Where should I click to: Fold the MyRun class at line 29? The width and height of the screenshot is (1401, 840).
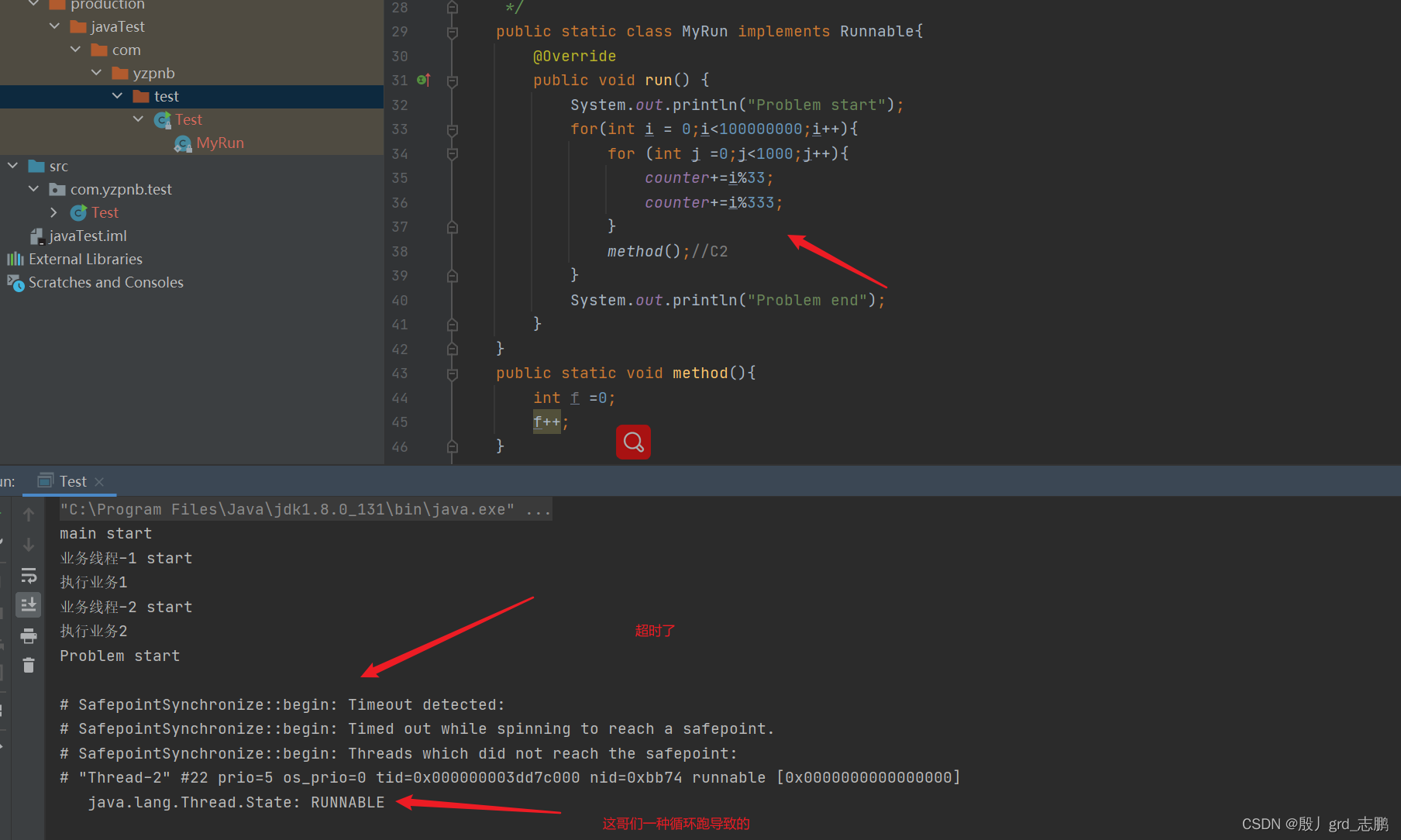(453, 32)
